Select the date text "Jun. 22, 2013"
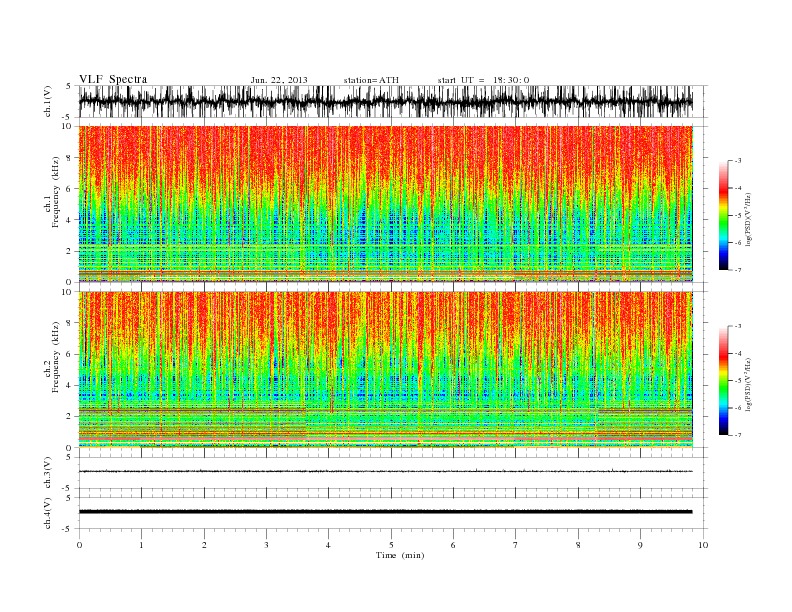This screenshot has height=612, width=792. click(279, 80)
